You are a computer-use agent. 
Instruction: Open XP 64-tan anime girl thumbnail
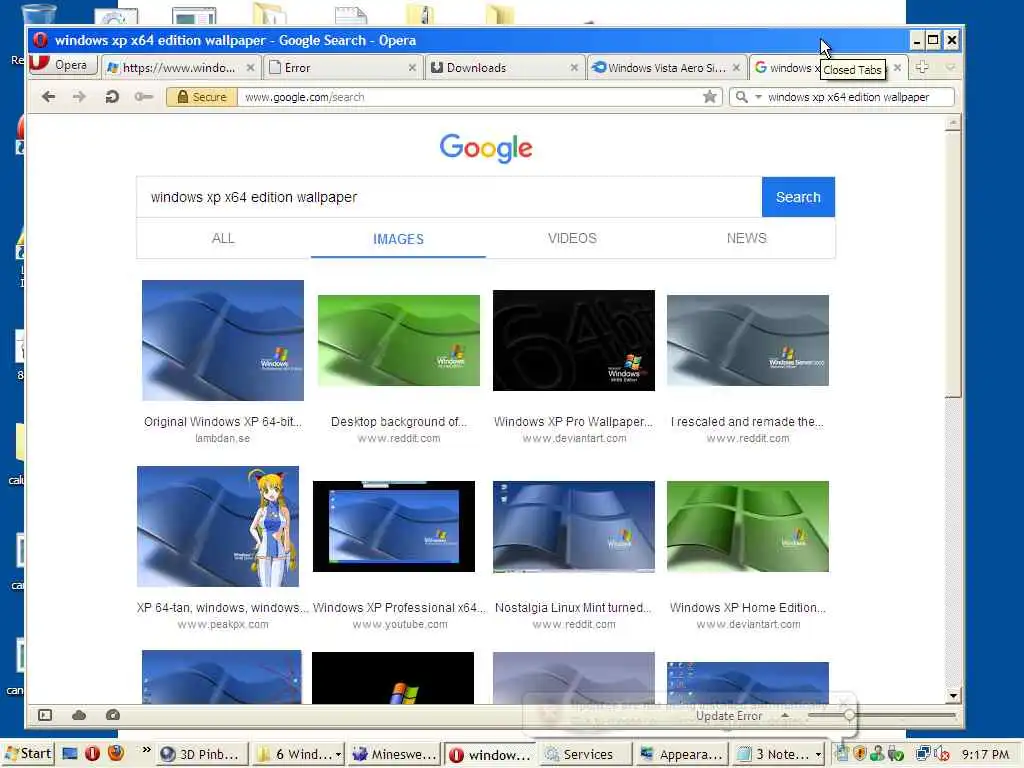pyautogui.click(x=218, y=526)
